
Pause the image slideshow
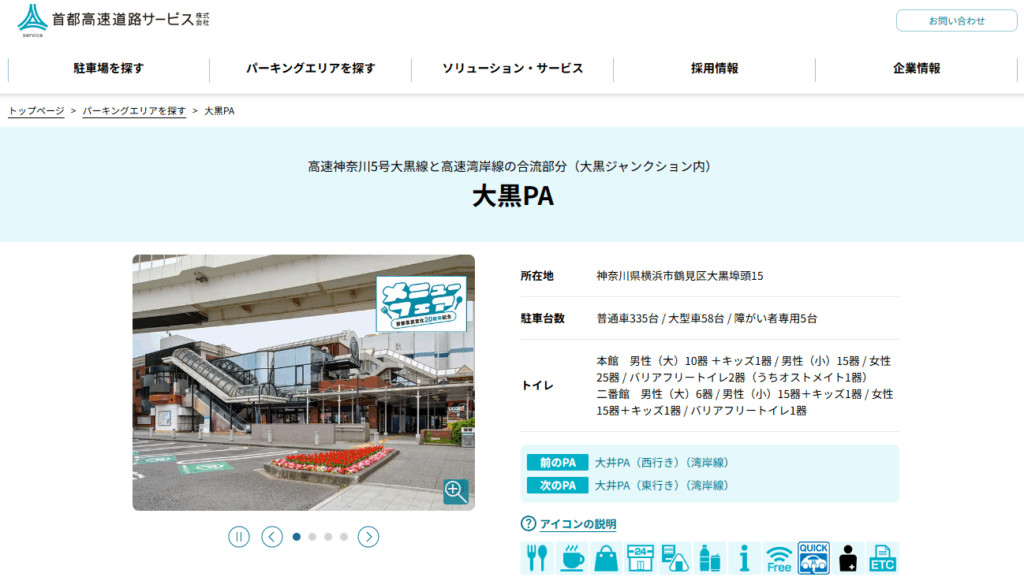pyautogui.click(x=238, y=537)
